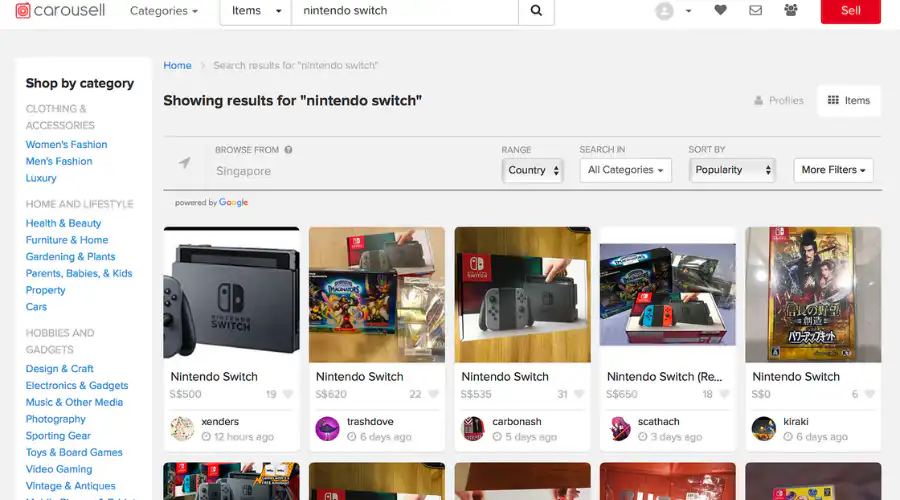Screen dimensions: 900x500
Task: Click the search magnifier button
Action: click(x=536, y=11)
